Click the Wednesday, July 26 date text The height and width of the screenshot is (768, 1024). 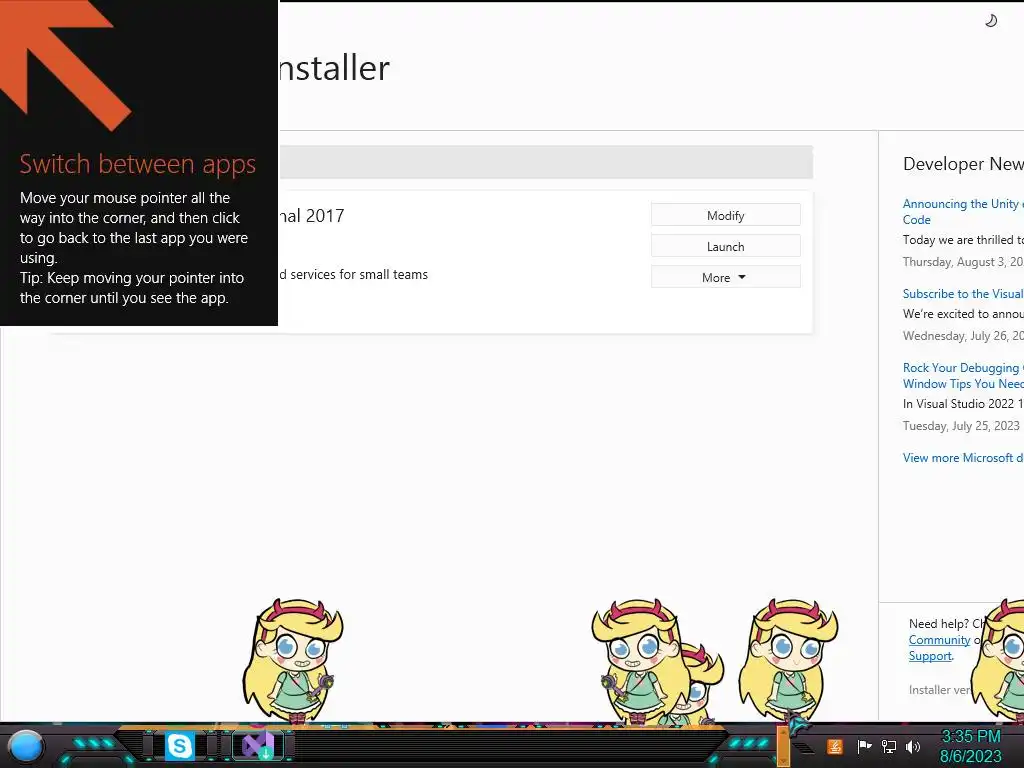tap(963, 336)
